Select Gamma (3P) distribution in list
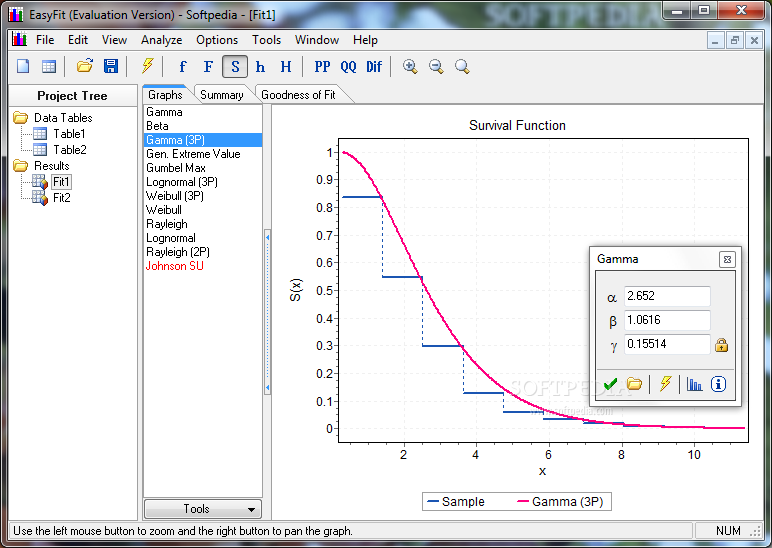The image size is (772, 548). pos(202,140)
